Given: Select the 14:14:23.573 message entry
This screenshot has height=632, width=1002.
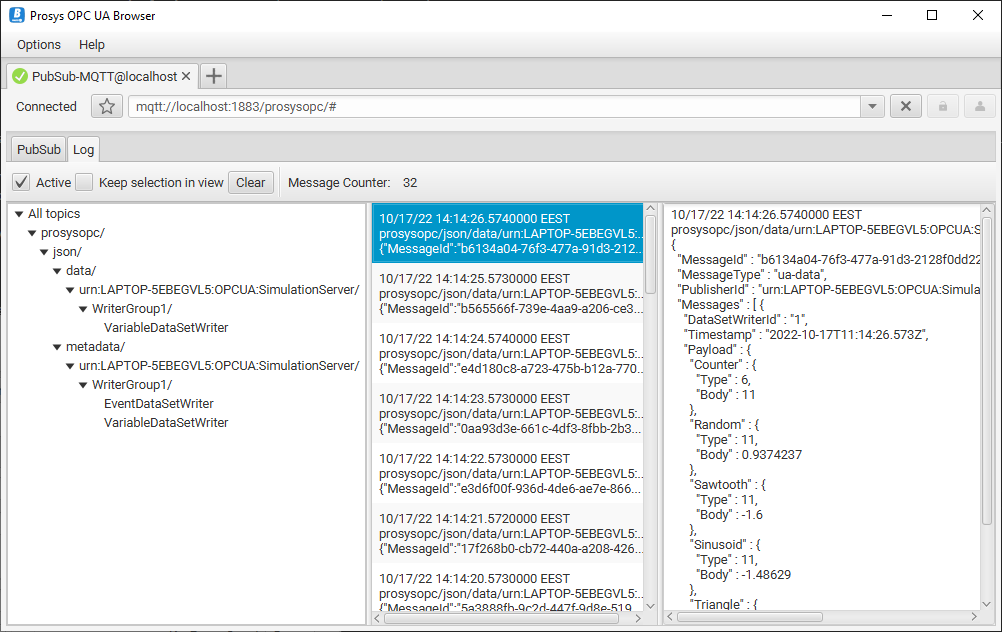Looking at the screenshot, I should tap(508, 413).
